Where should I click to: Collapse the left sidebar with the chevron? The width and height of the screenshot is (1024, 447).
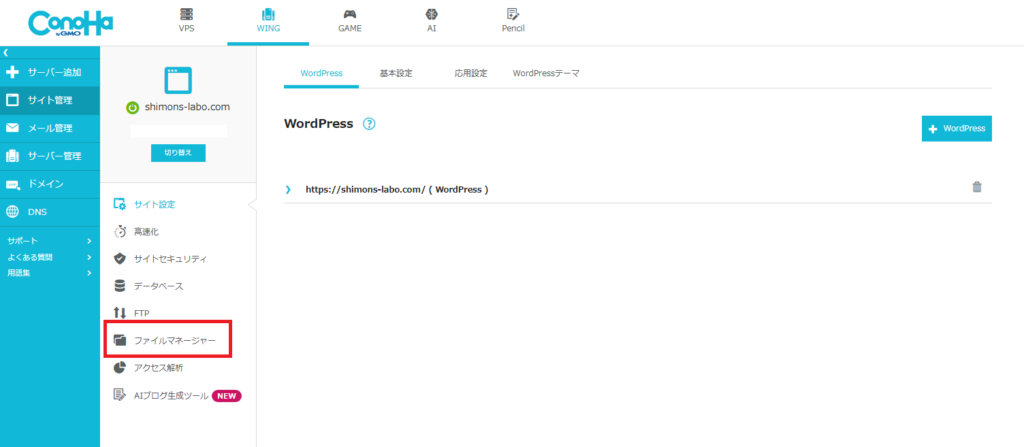coord(6,51)
